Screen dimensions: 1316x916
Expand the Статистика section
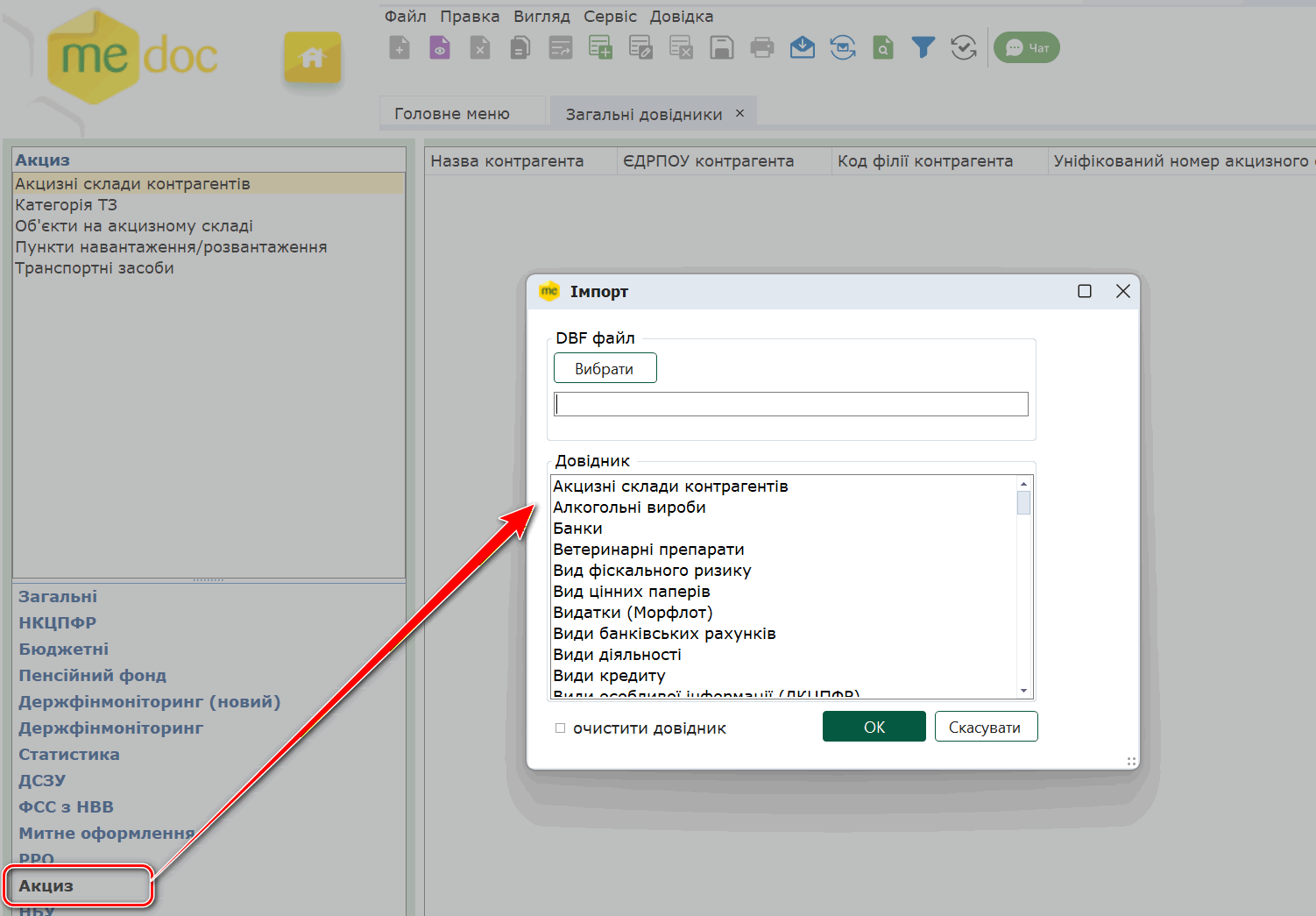click(x=69, y=755)
